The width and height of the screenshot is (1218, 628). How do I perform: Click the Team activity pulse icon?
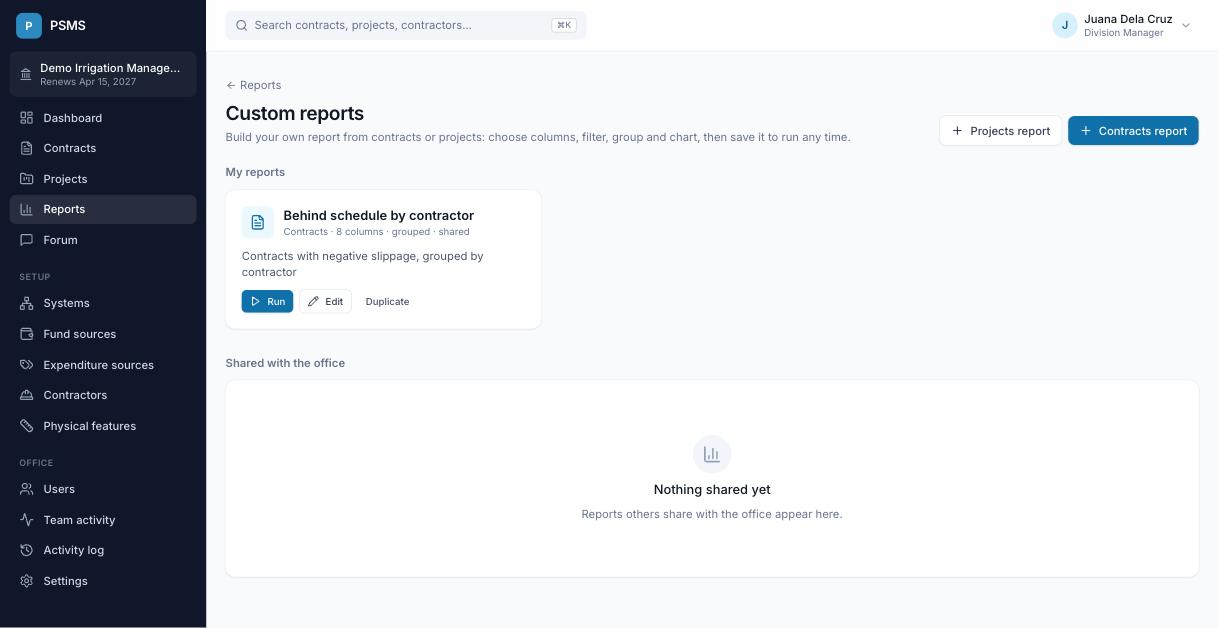27,520
